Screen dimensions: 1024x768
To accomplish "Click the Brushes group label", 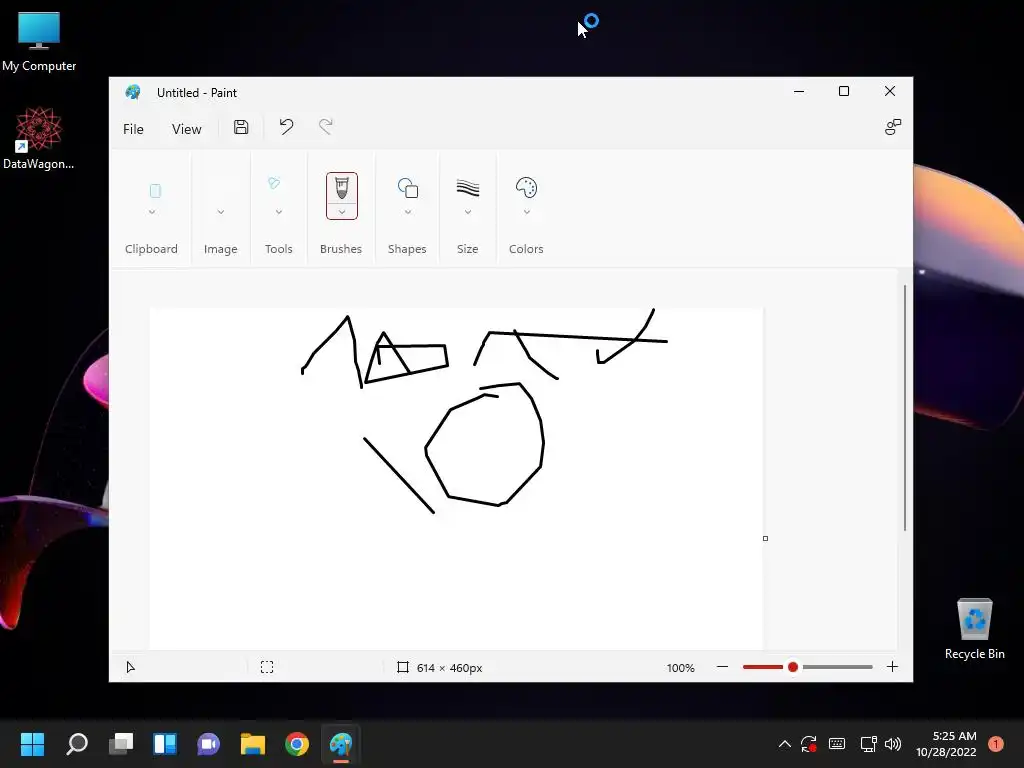I will [x=341, y=249].
